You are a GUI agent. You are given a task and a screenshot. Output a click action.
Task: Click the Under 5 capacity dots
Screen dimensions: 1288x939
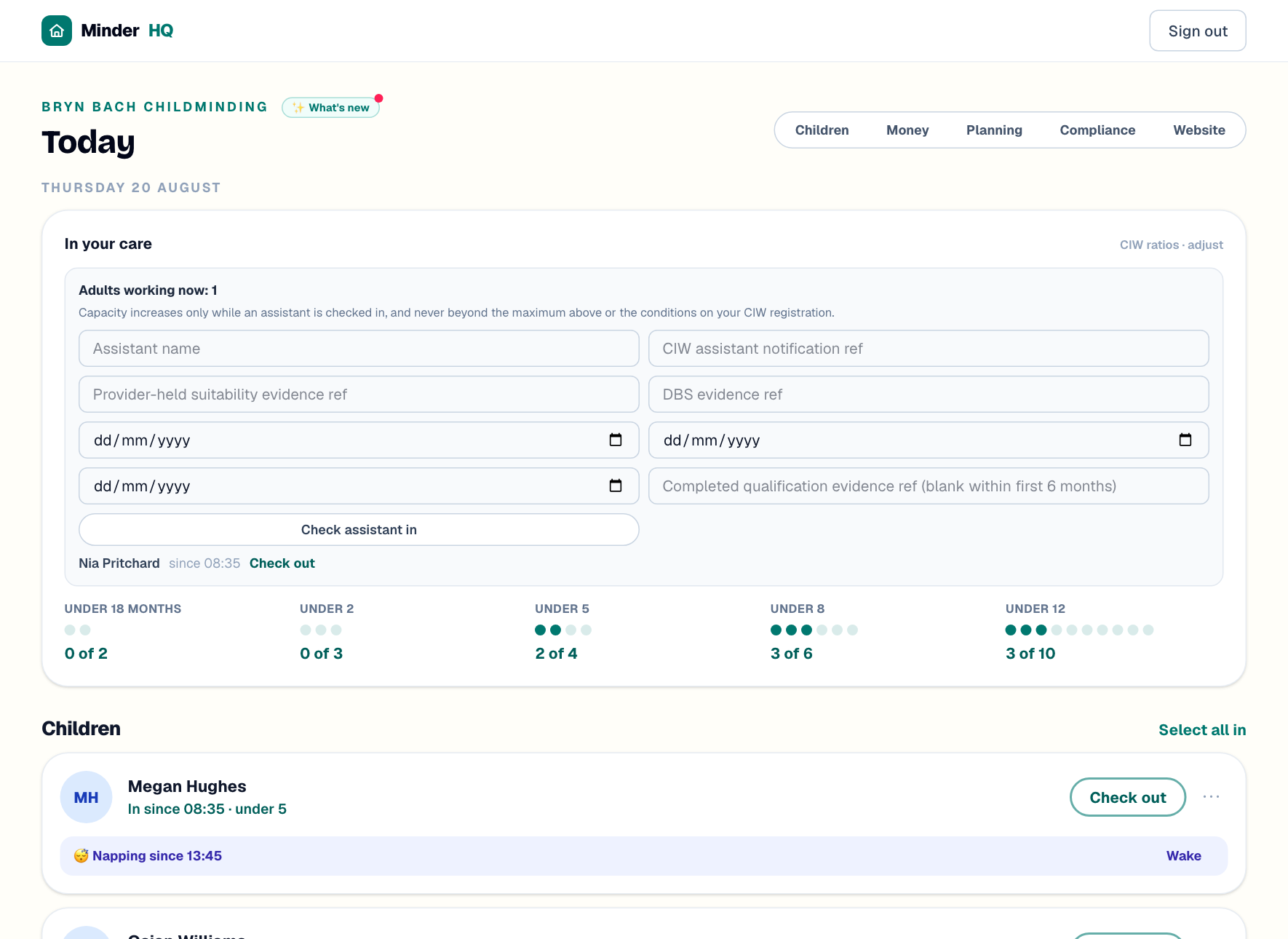(563, 630)
